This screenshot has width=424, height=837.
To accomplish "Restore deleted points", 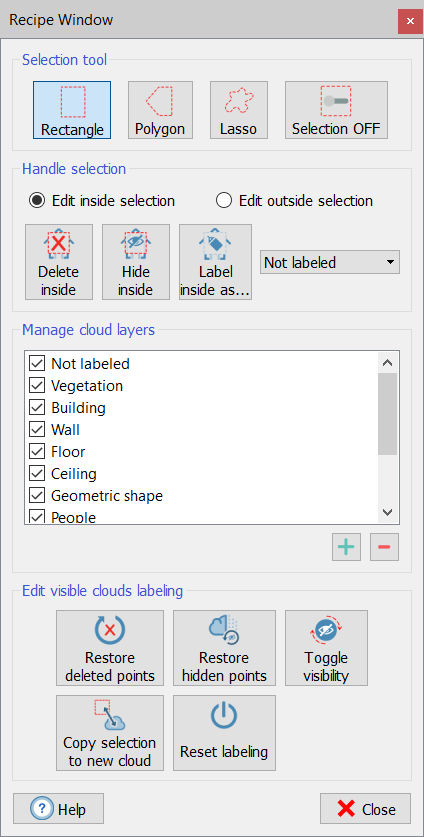I will tap(110, 648).
